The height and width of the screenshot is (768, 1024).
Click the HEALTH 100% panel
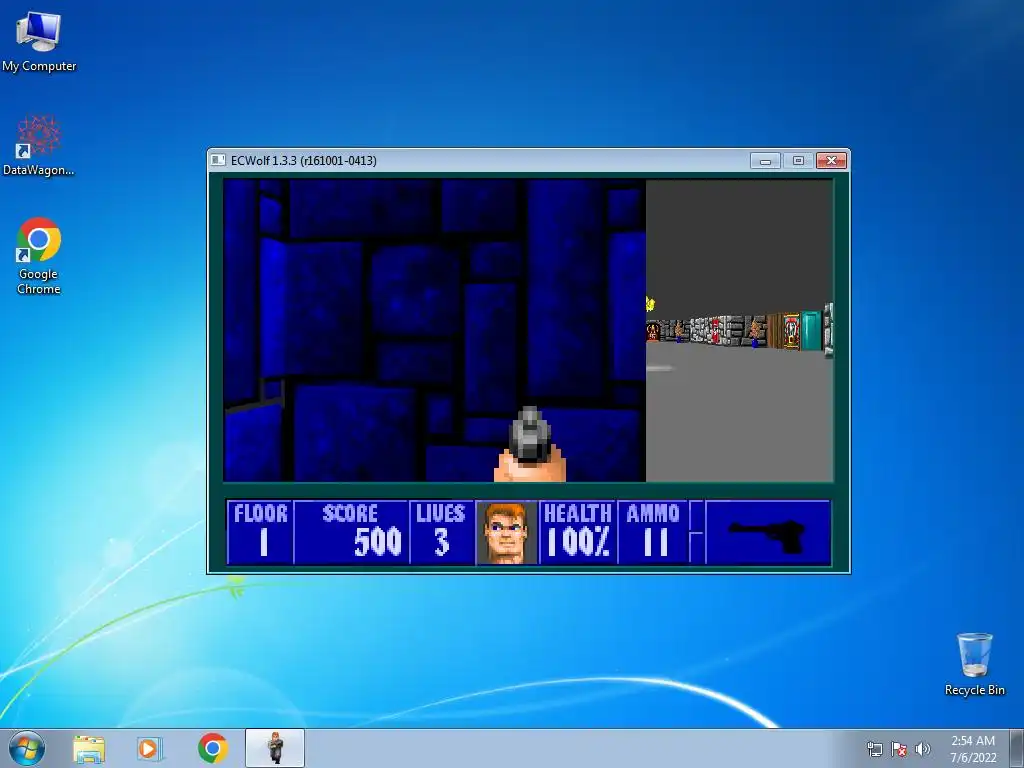coord(578,532)
